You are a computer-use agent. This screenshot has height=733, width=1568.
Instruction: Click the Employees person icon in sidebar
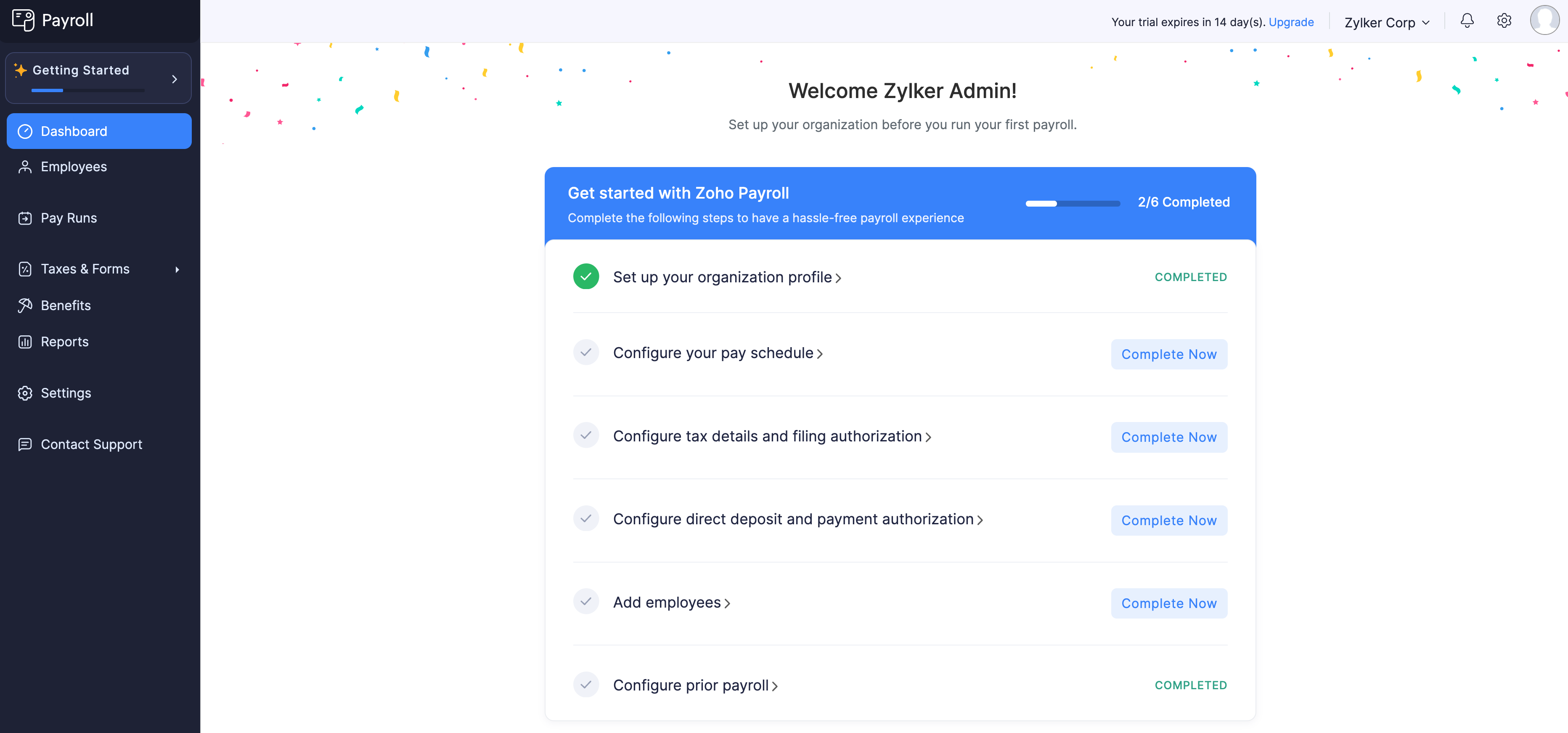click(x=25, y=167)
